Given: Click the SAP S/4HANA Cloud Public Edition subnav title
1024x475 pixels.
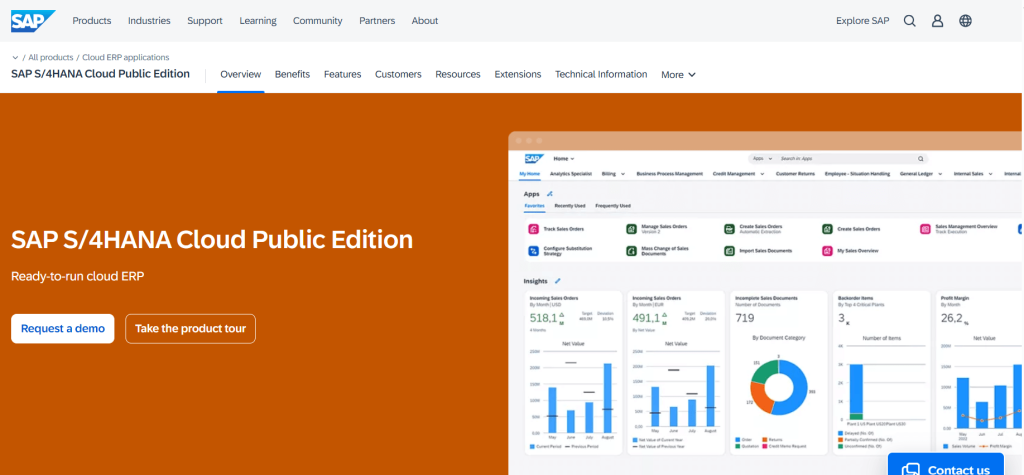Looking at the screenshot, I should coord(101,74).
